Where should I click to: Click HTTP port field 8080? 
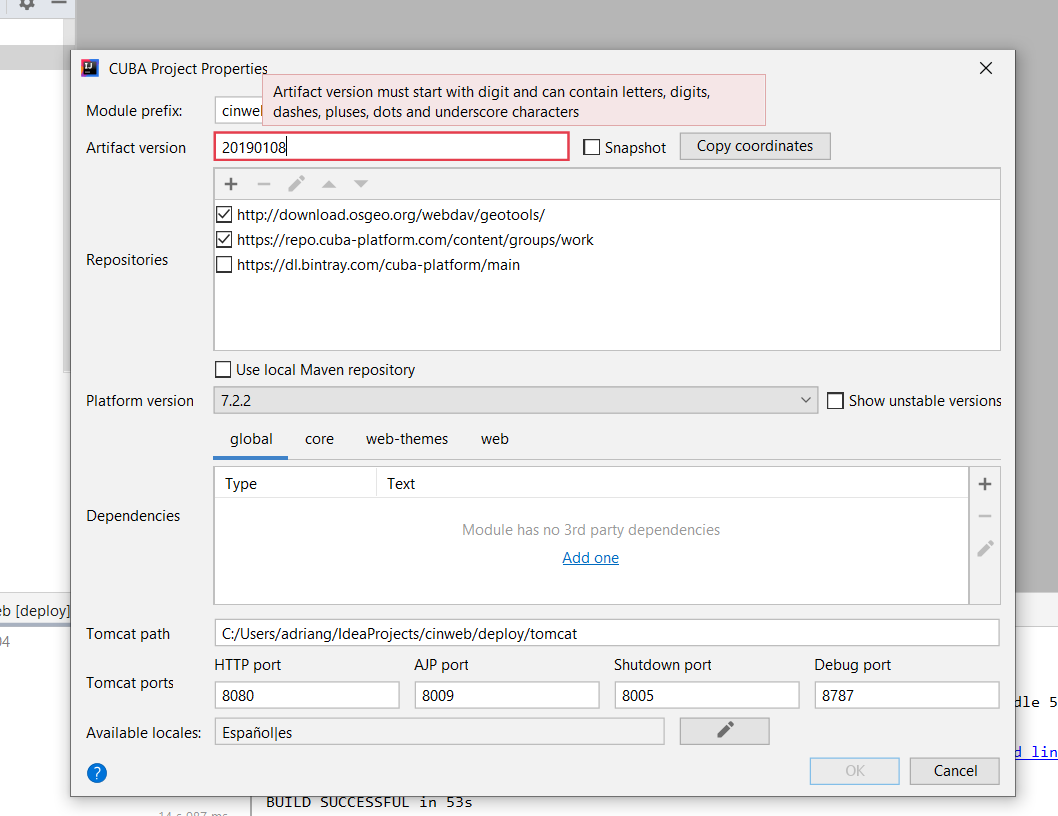point(307,695)
